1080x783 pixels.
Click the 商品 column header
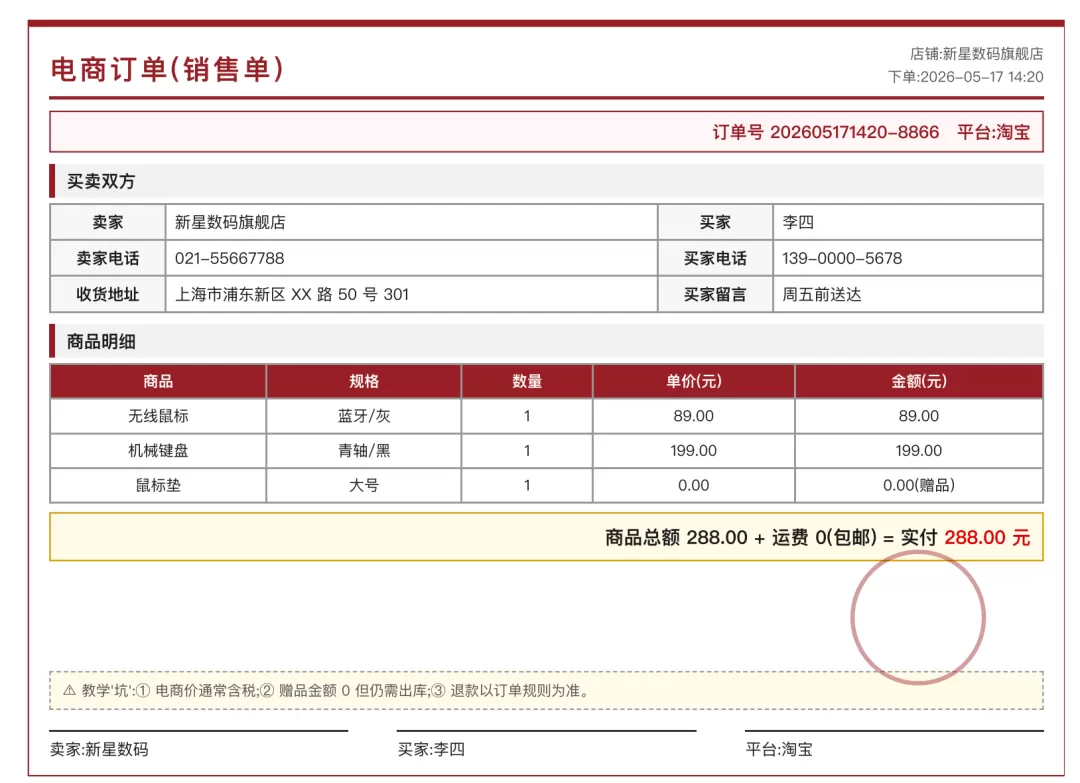(158, 381)
